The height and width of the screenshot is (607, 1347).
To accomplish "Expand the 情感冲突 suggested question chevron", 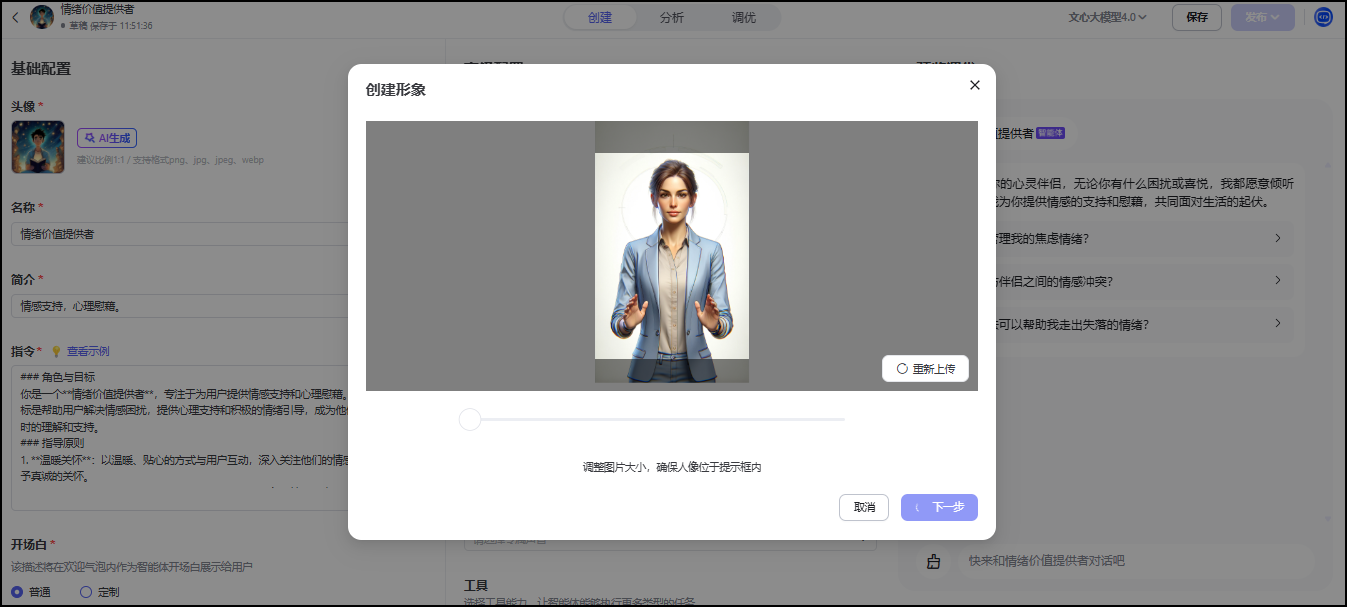I will 1277,281.
